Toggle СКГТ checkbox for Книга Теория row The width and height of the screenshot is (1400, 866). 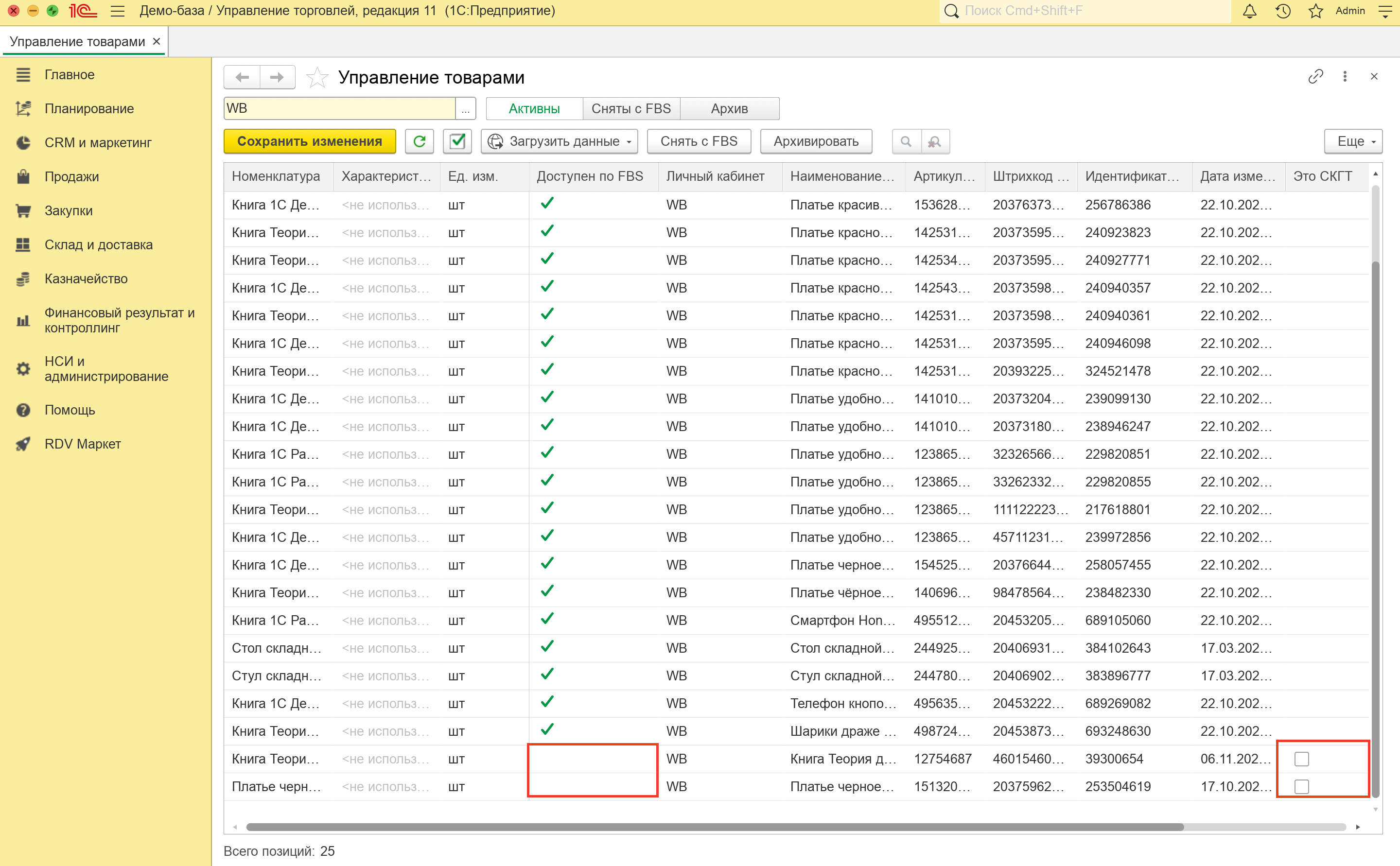pyautogui.click(x=1301, y=759)
